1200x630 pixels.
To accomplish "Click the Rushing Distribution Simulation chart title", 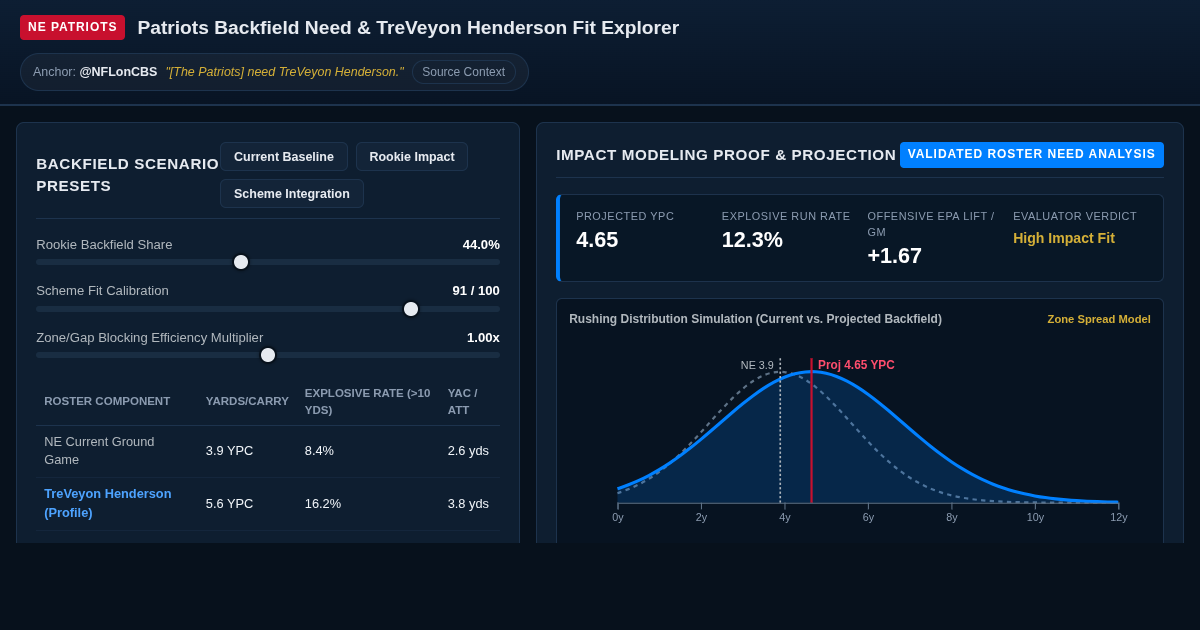I will [755, 319].
